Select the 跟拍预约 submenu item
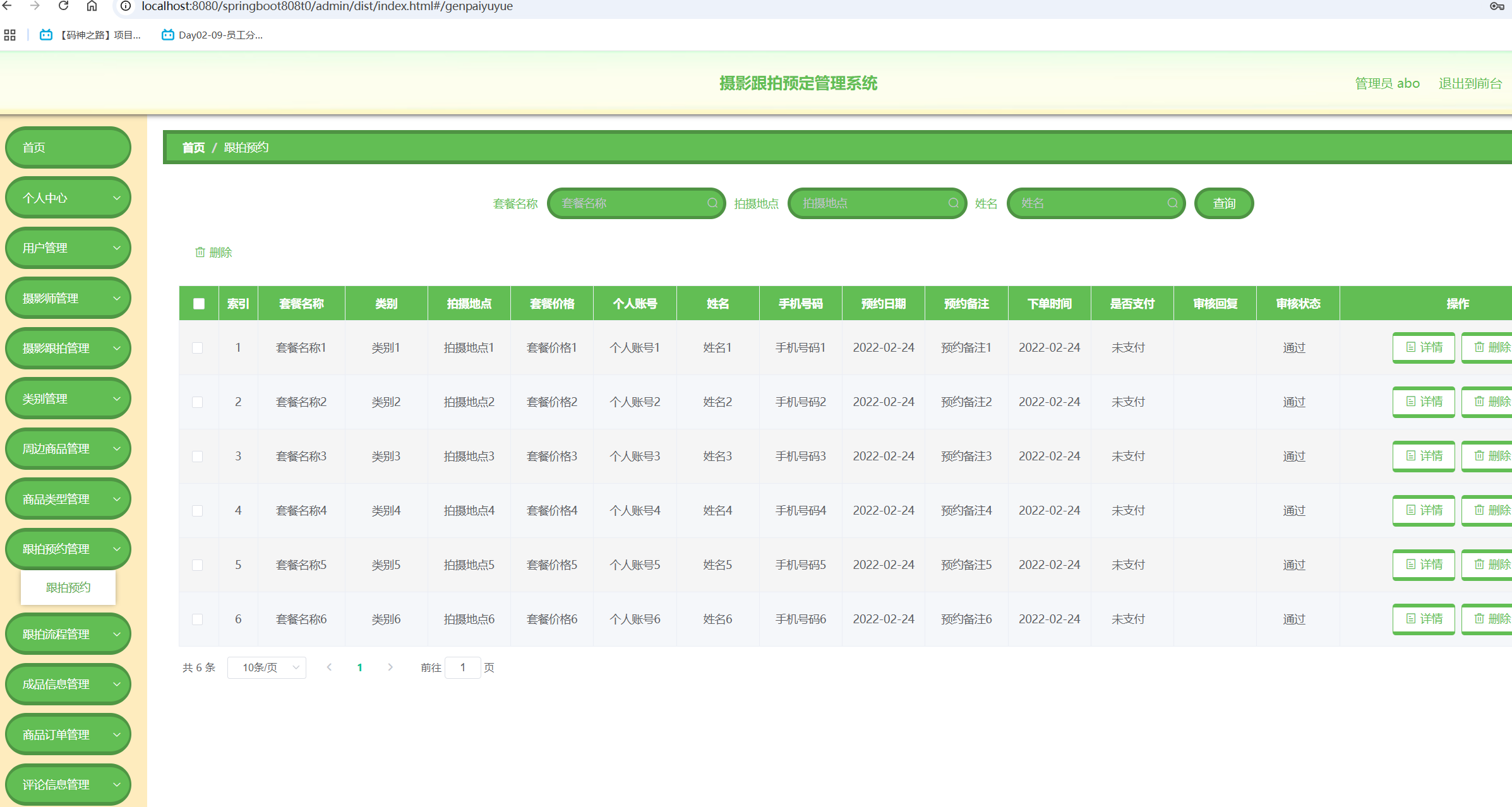This screenshot has height=807, width=1512. [68, 587]
